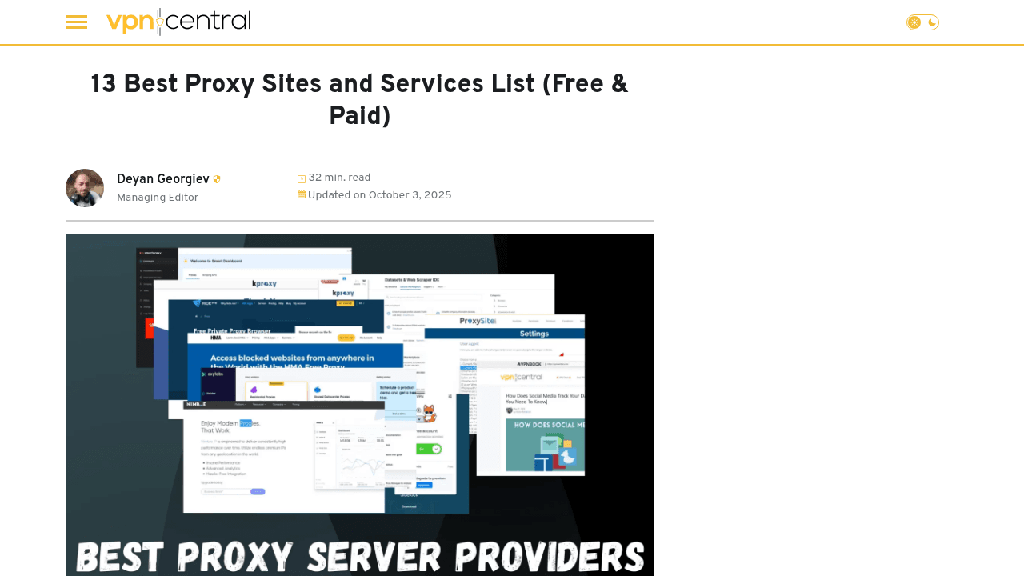Screen dimensions: 1024x576
Task: Select the '32 min. read' text
Action: 340,178
